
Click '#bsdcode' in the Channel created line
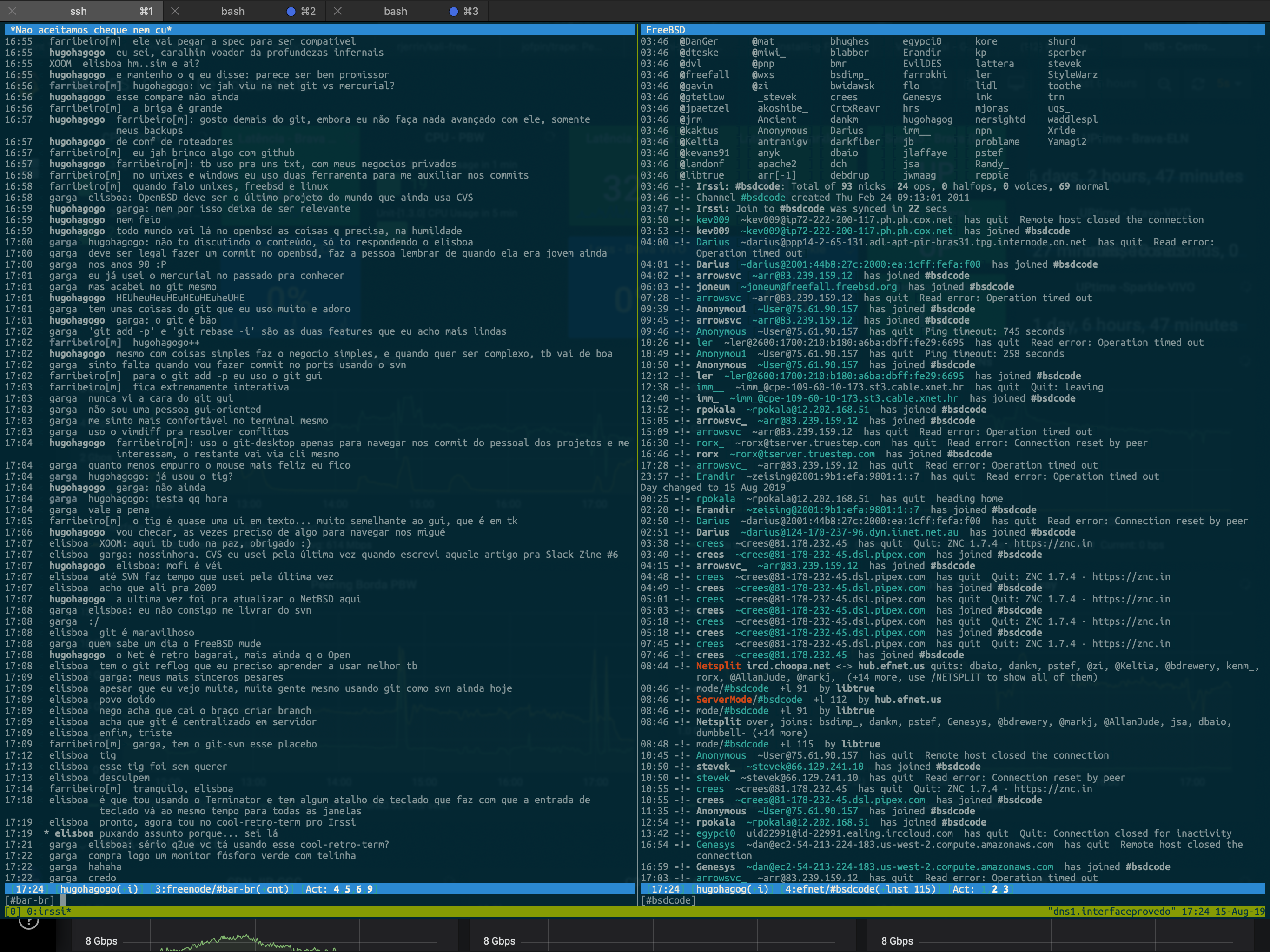pyautogui.click(x=763, y=198)
